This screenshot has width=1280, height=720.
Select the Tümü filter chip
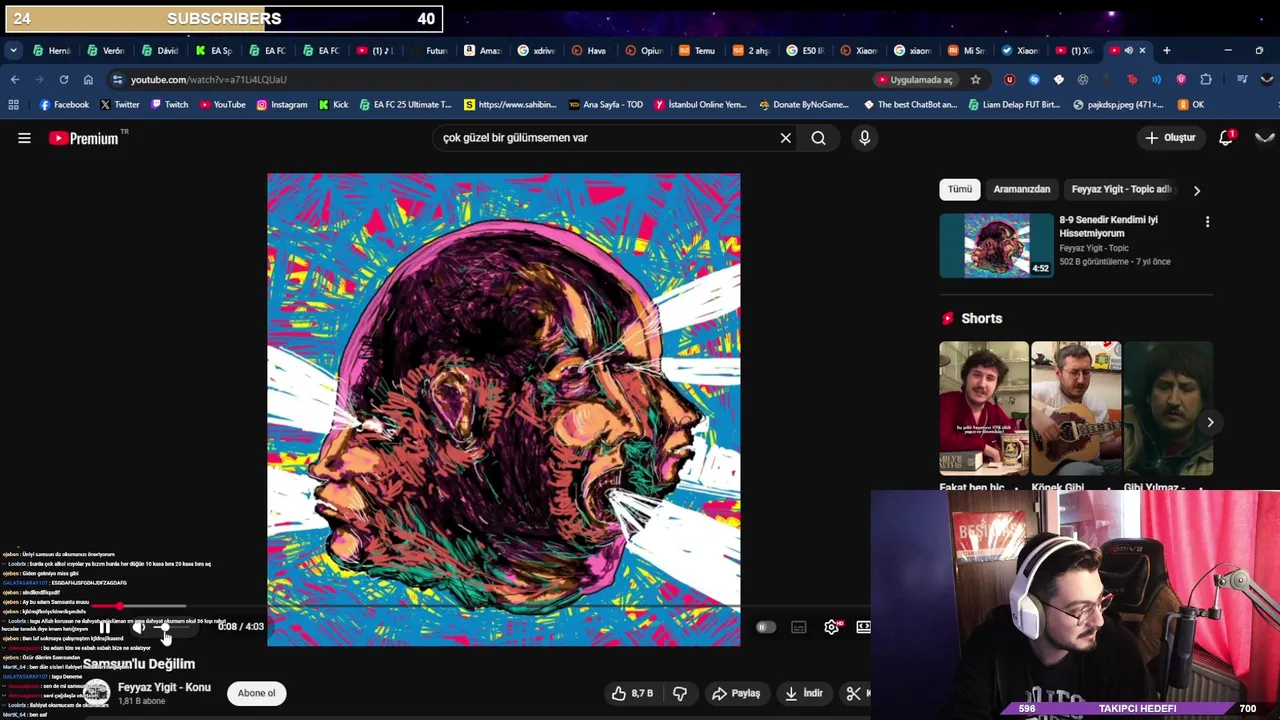click(x=960, y=189)
